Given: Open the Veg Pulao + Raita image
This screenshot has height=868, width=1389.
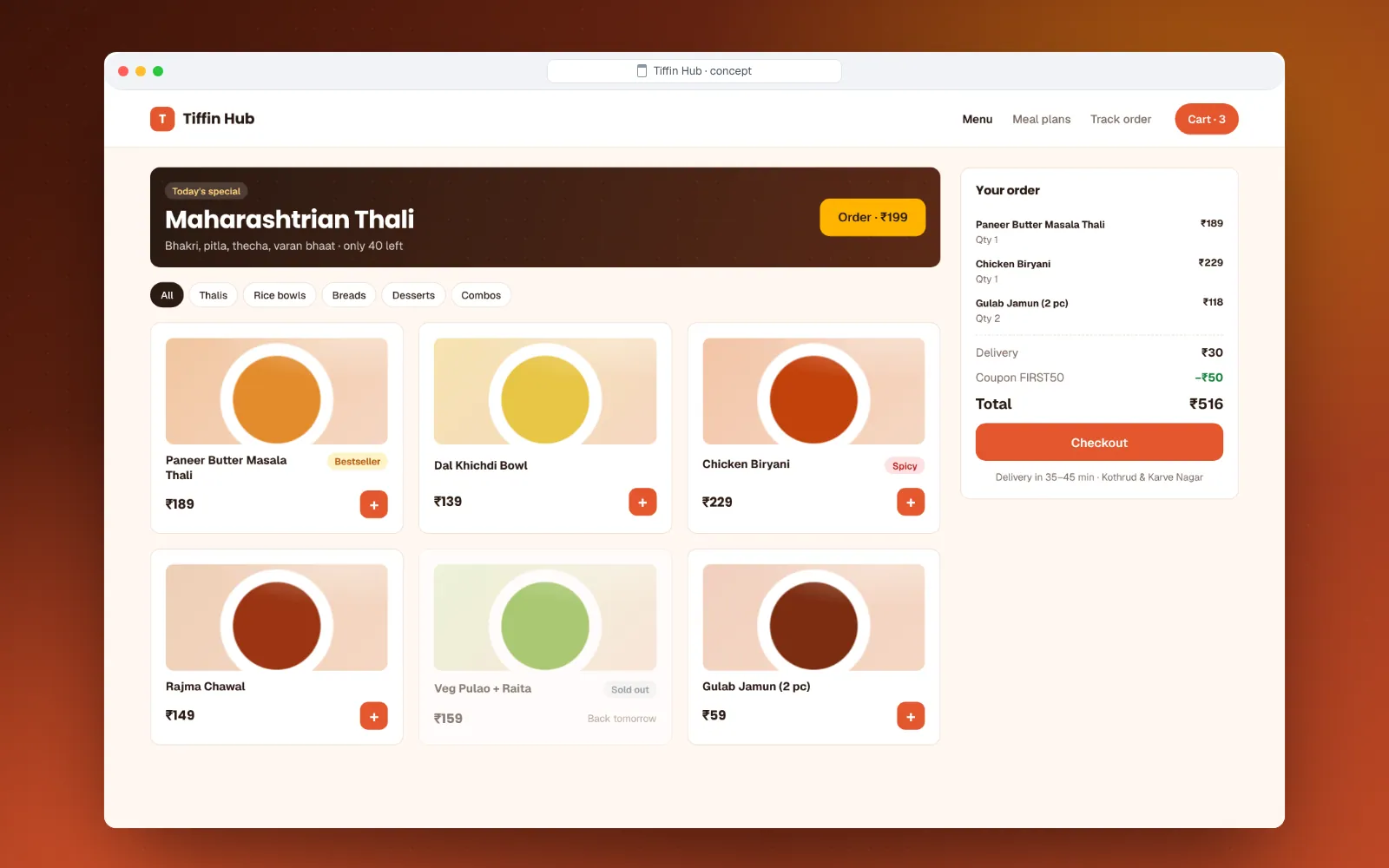Looking at the screenshot, I should (545, 617).
